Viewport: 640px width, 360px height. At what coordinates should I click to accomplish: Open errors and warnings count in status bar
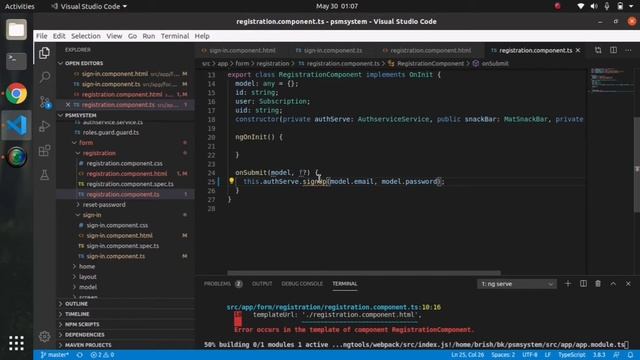(102, 355)
